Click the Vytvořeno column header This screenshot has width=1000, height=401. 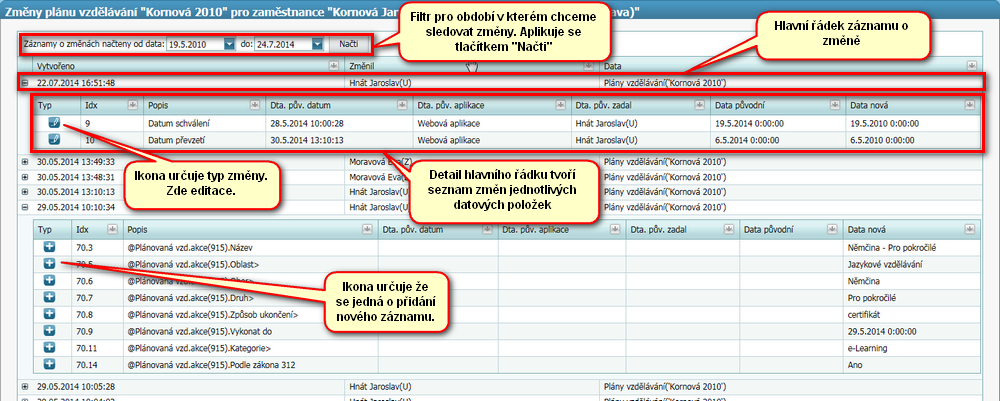point(188,66)
